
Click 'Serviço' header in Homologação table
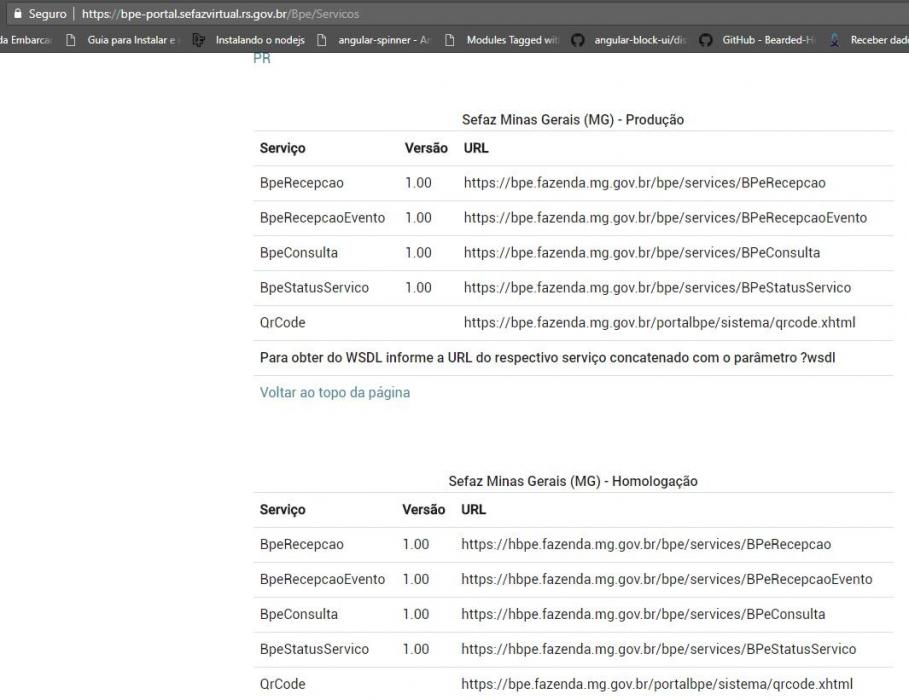[282, 510]
